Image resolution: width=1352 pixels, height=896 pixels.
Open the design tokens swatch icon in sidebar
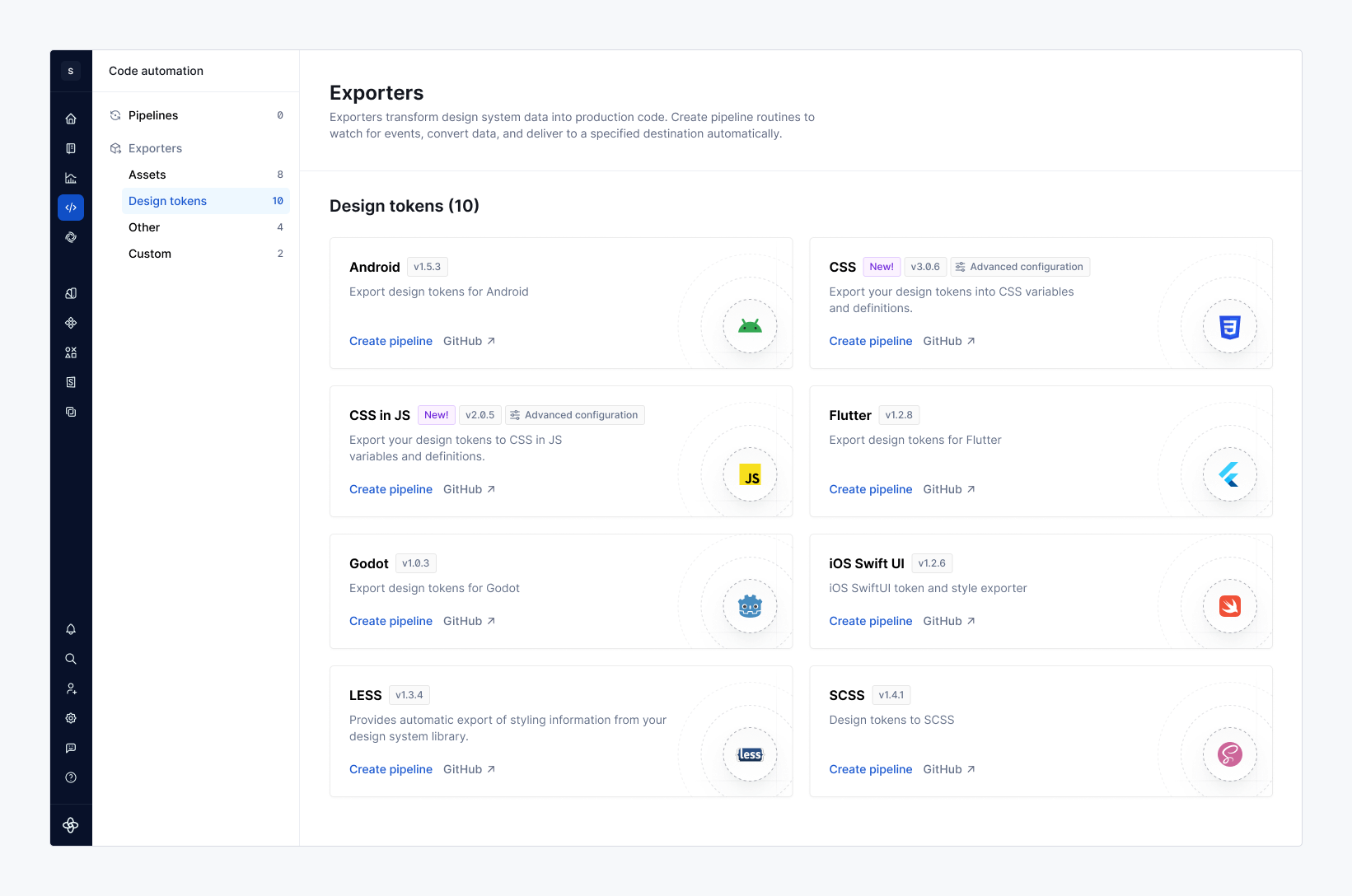click(71, 293)
